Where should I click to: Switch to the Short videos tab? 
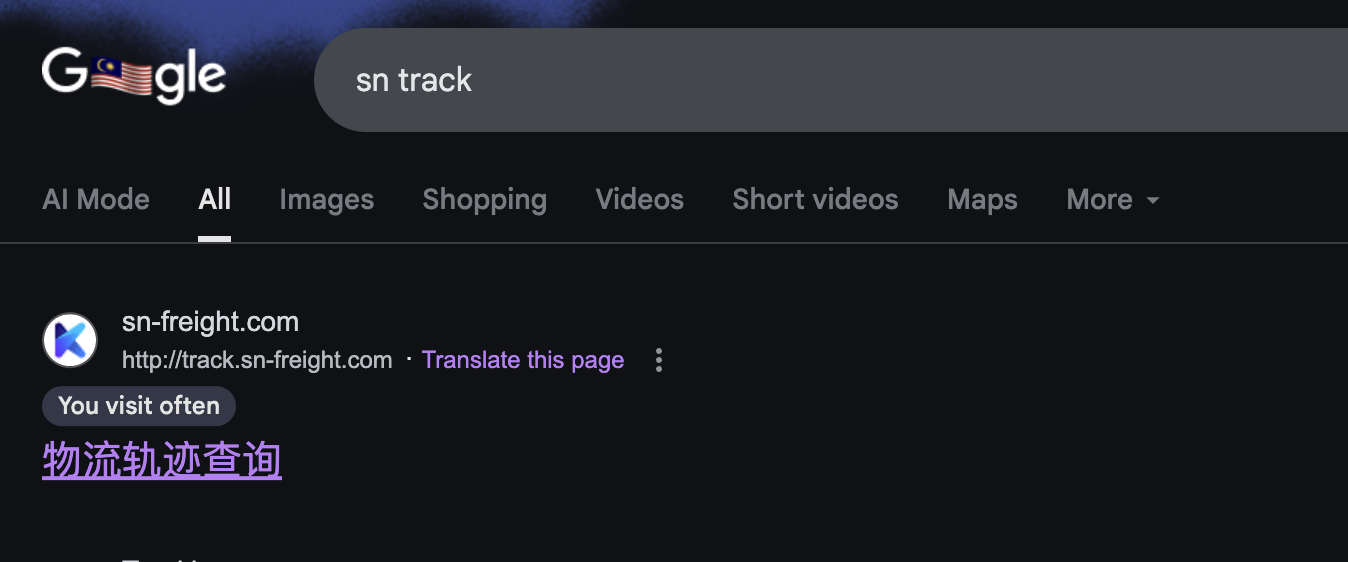[816, 200]
